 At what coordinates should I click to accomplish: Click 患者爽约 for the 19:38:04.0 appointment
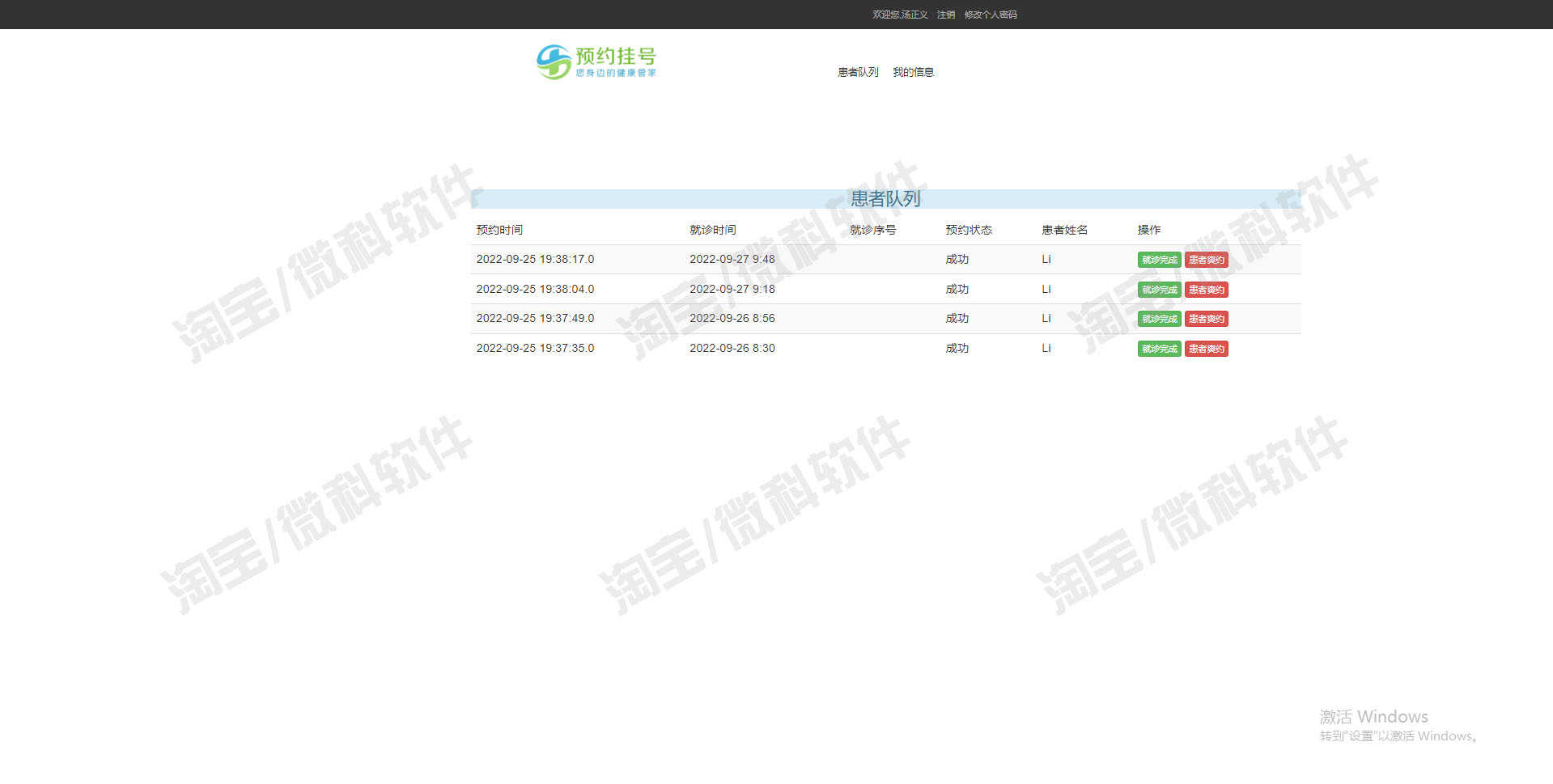[1206, 290]
